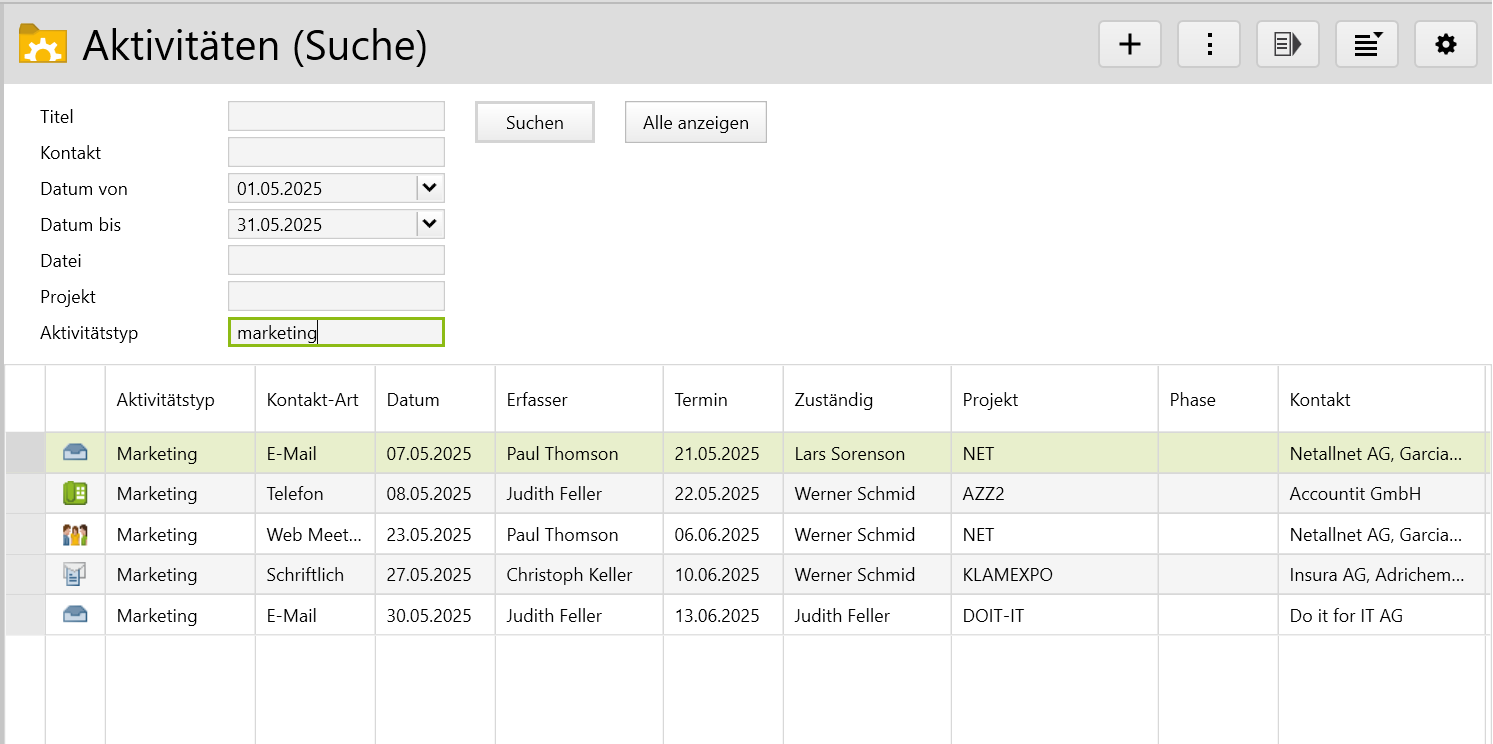
Task: Click the e-mail icon in DOIT-IT row
Action: (x=75, y=615)
